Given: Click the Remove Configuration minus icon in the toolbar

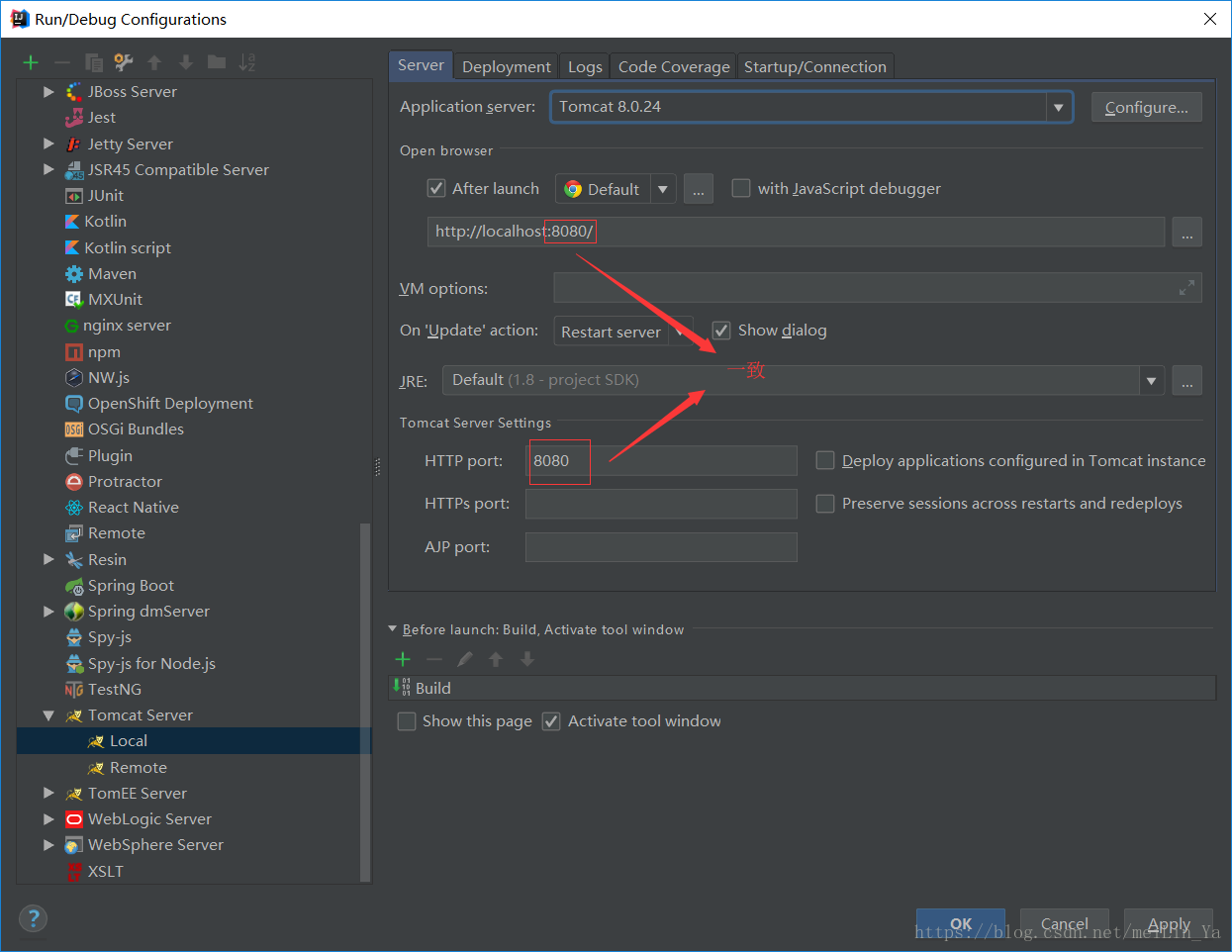Looking at the screenshot, I should click(62, 62).
